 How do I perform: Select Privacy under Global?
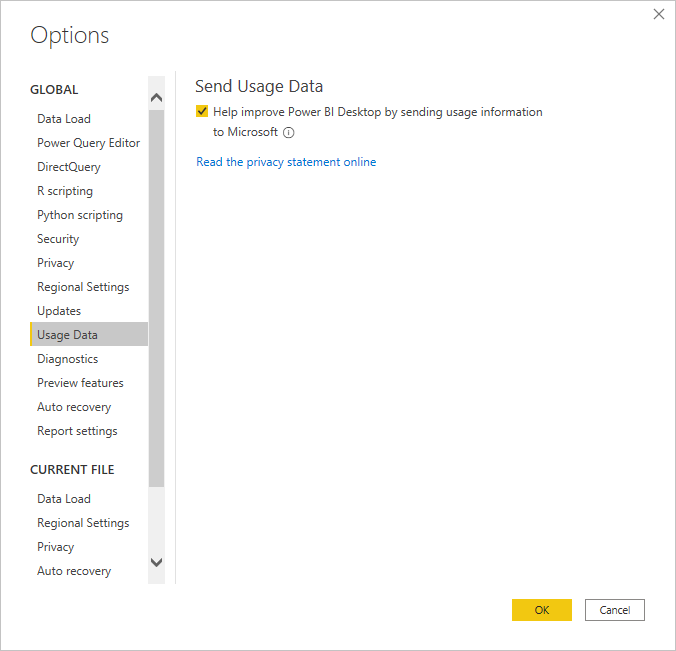55,263
